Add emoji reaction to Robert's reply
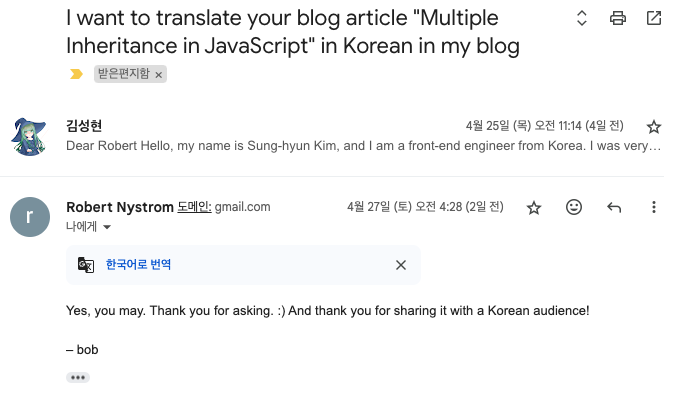 coord(574,207)
